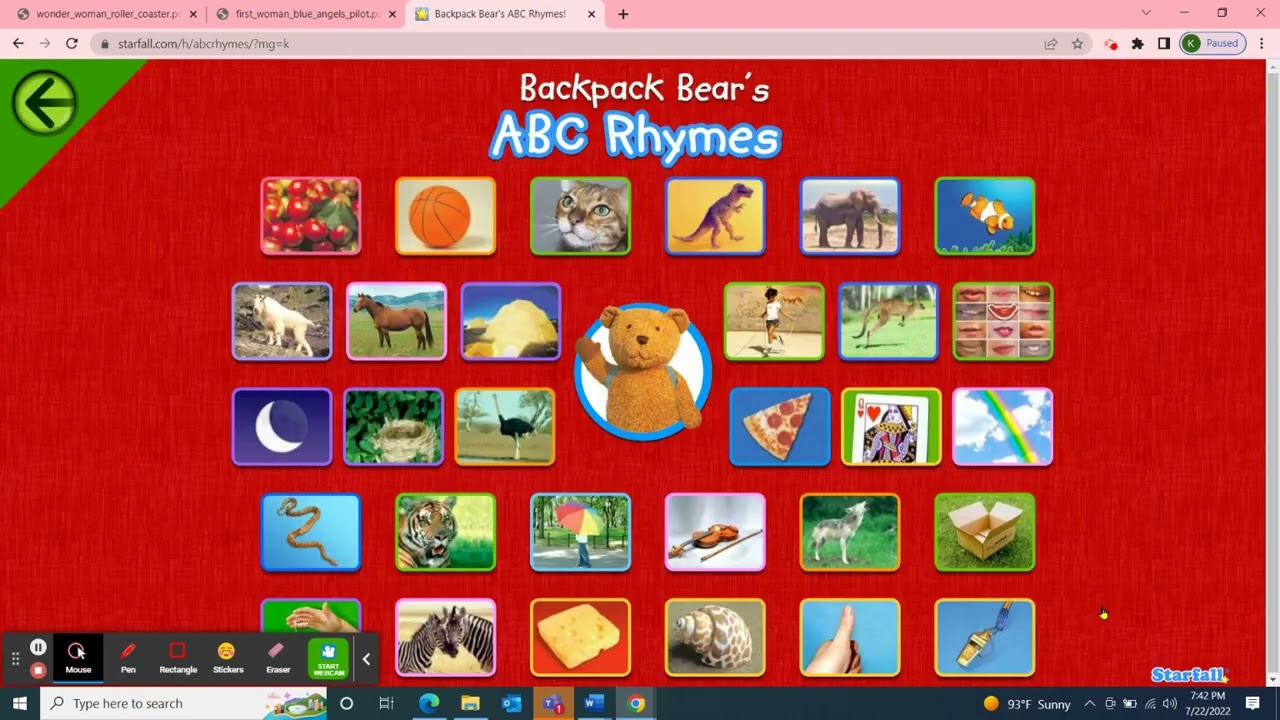Select the tiger picture tile
Screen dimensions: 1280x720
(x=445, y=532)
